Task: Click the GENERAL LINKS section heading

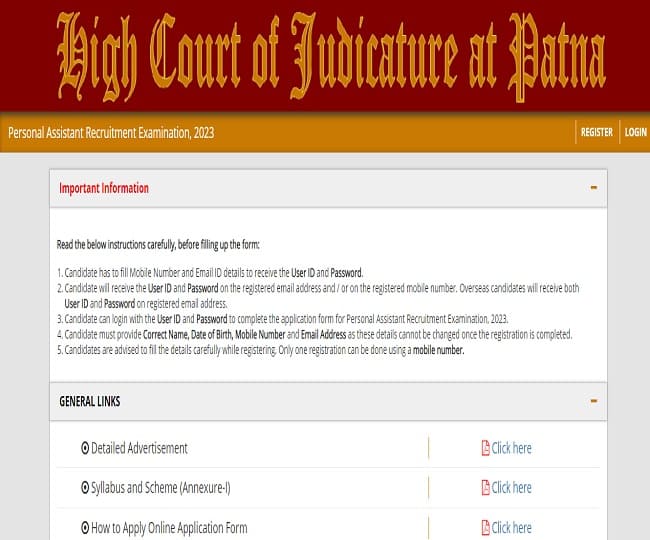Action: tap(90, 401)
